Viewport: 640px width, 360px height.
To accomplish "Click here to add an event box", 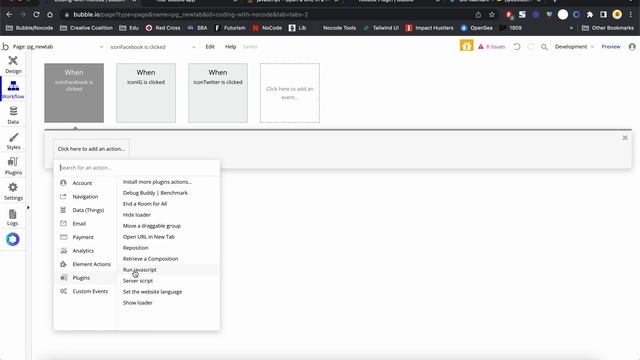I will (290, 93).
